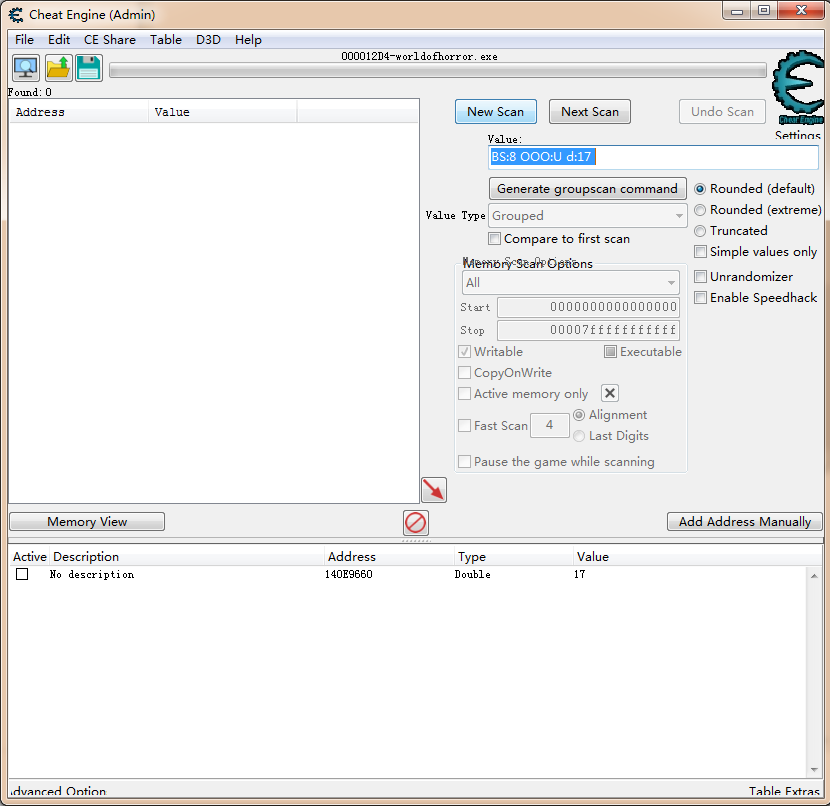Click the Type column header in table
Image resolution: width=830 pixels, height=806 pixels.
pyautogui.click(x=513, y=557)
